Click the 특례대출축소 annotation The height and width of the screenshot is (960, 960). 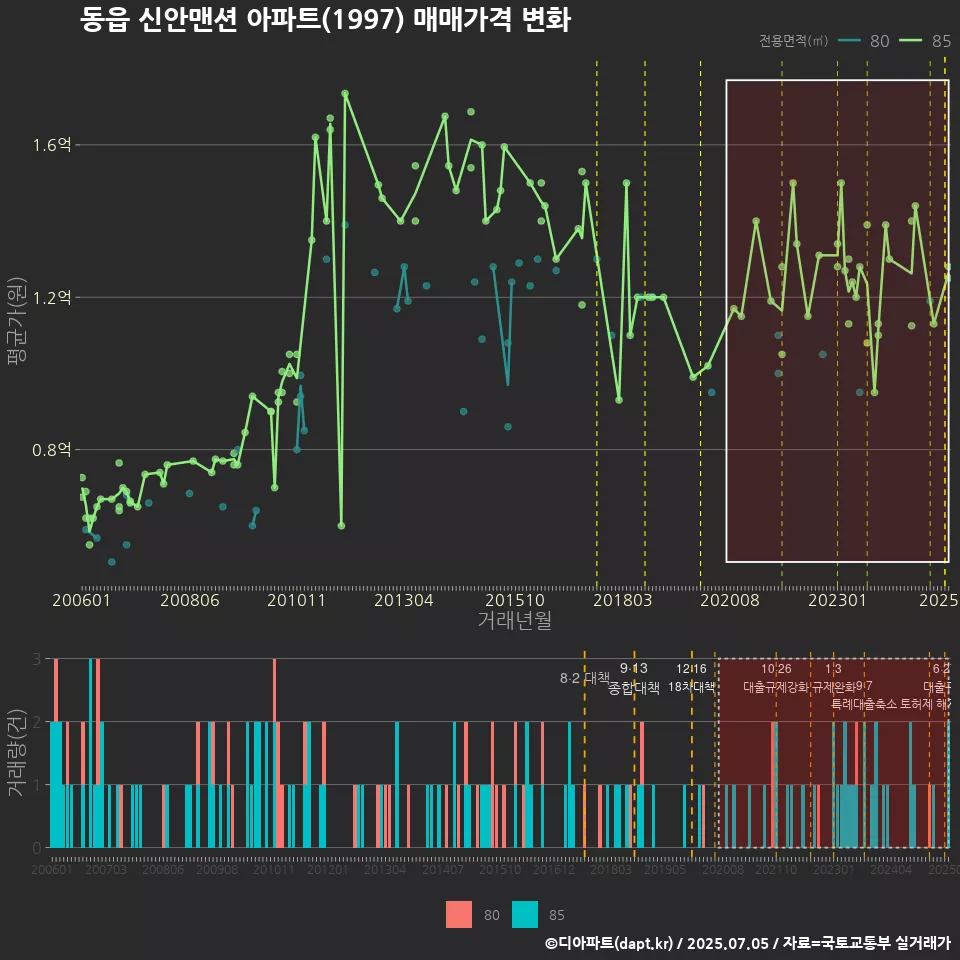point(864,704)
